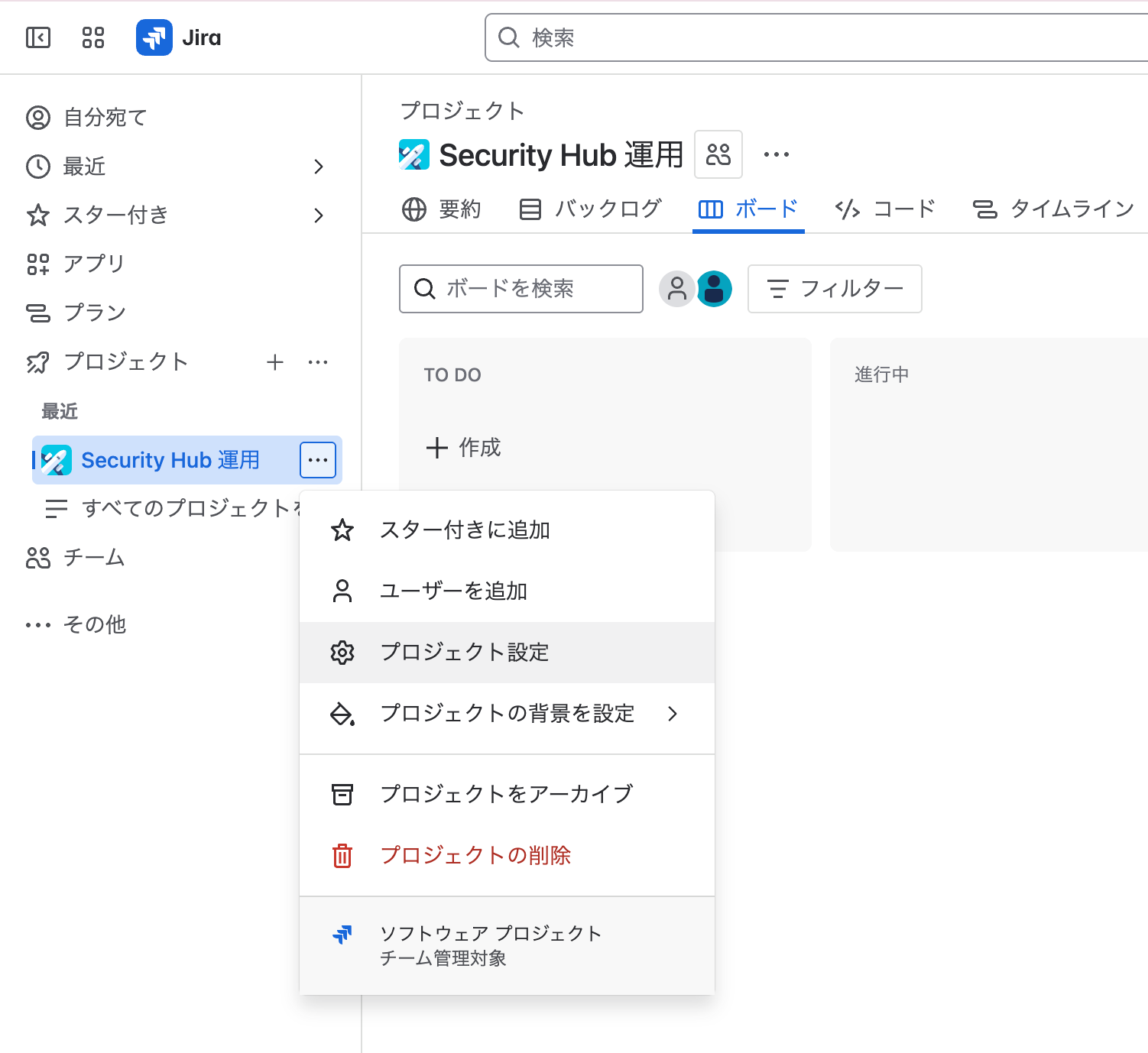
Task: Click the Jira logo
Action: point(179,37)
